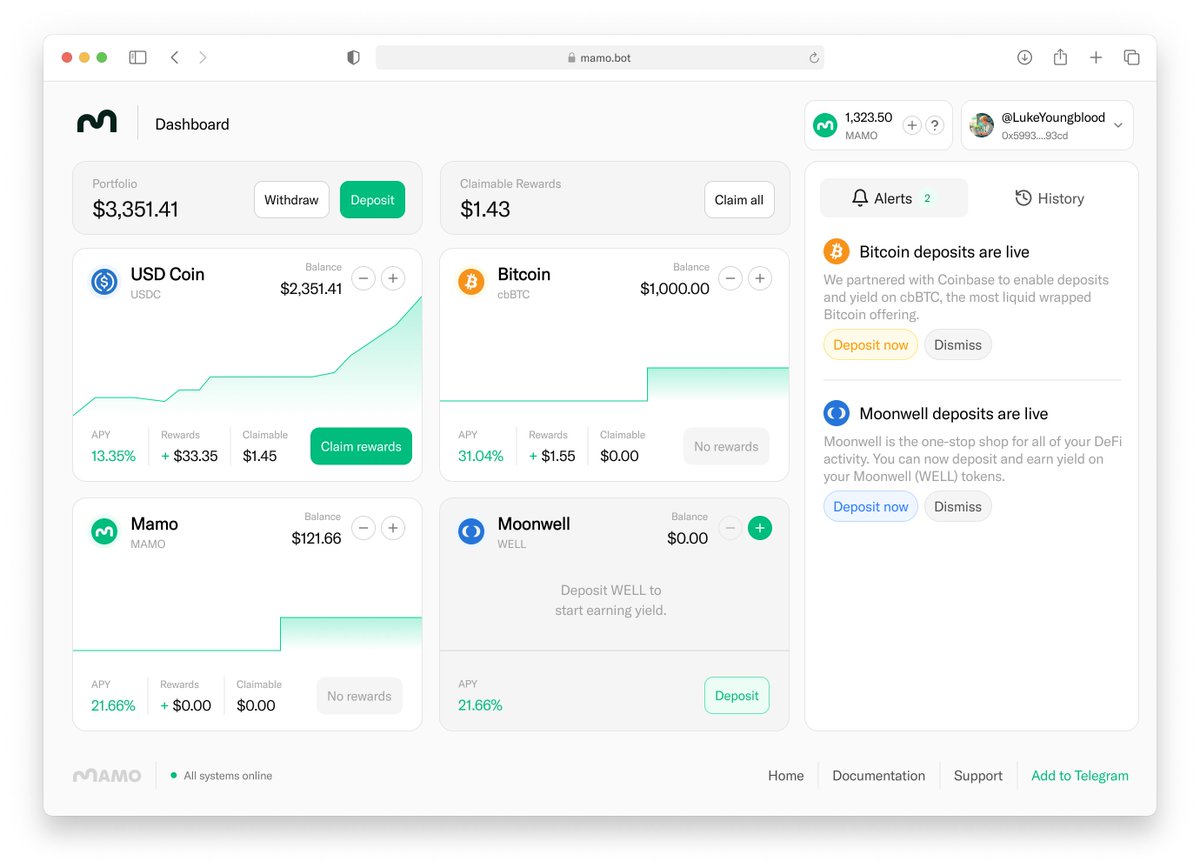Click the MAMO footer logo

[107, 776]
